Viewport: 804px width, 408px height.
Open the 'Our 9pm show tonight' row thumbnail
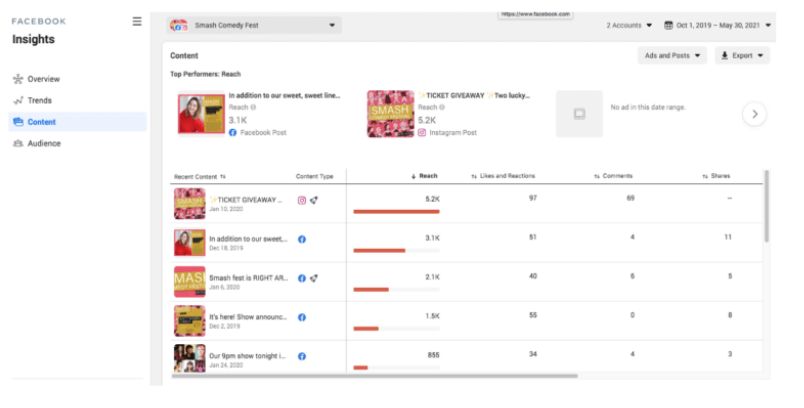tap(190, 358)
